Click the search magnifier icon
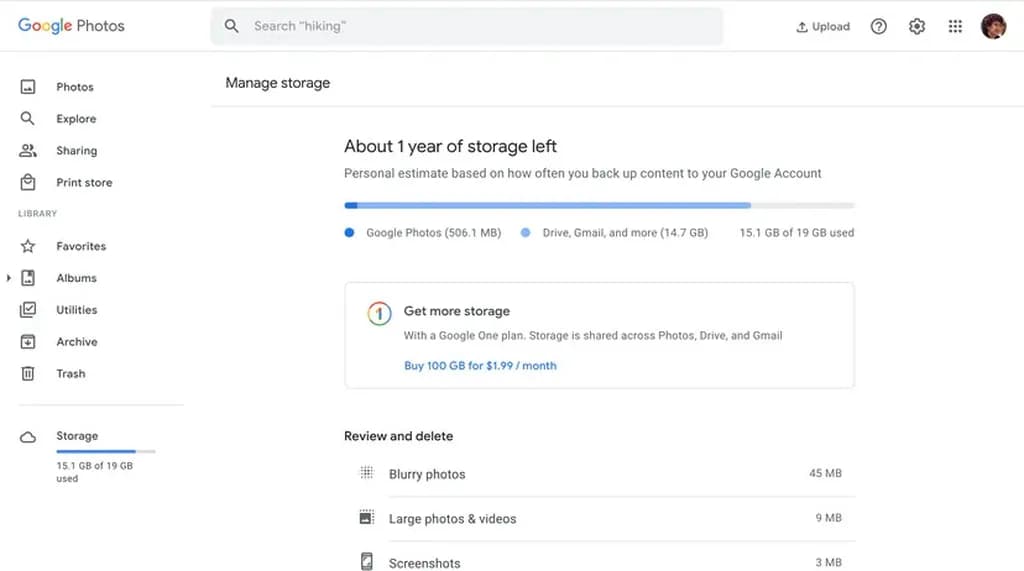Screen dimensions: 1024x571 tap(232, 27)
